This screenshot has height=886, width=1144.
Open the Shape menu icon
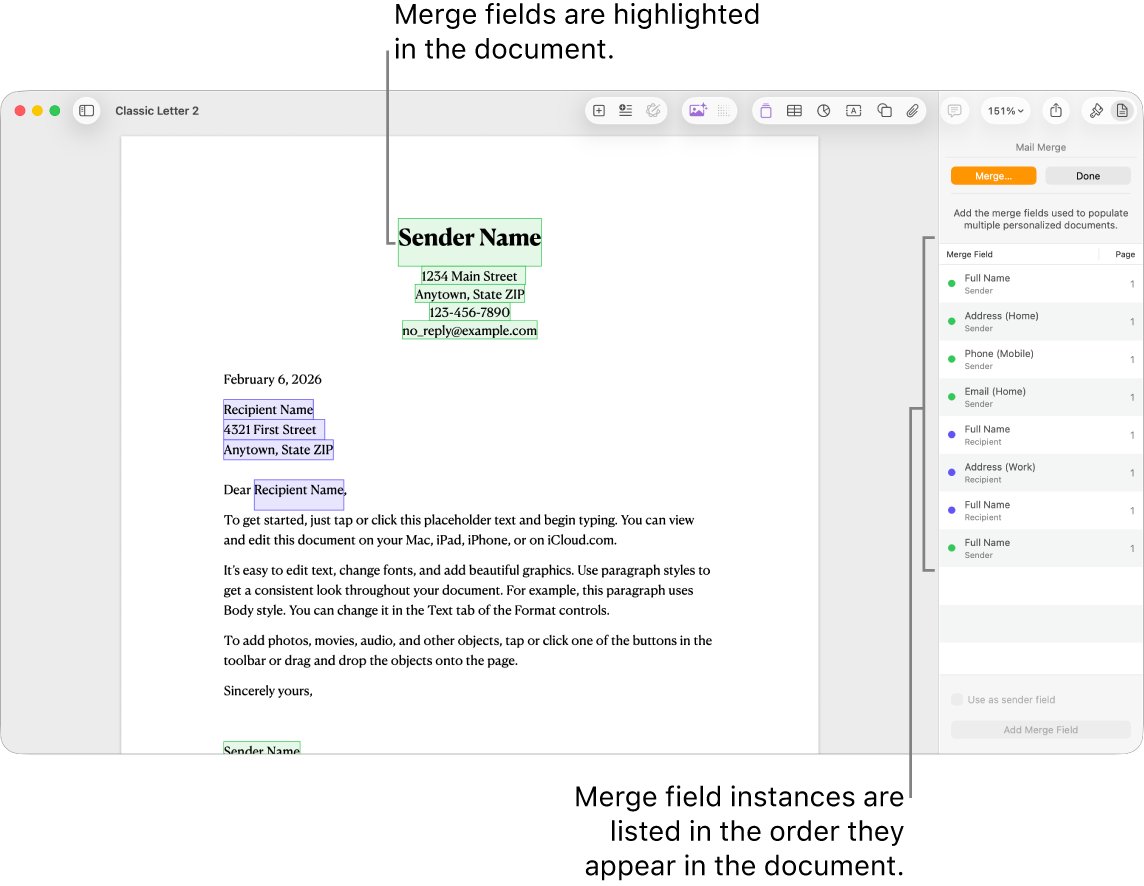[884, 111]
